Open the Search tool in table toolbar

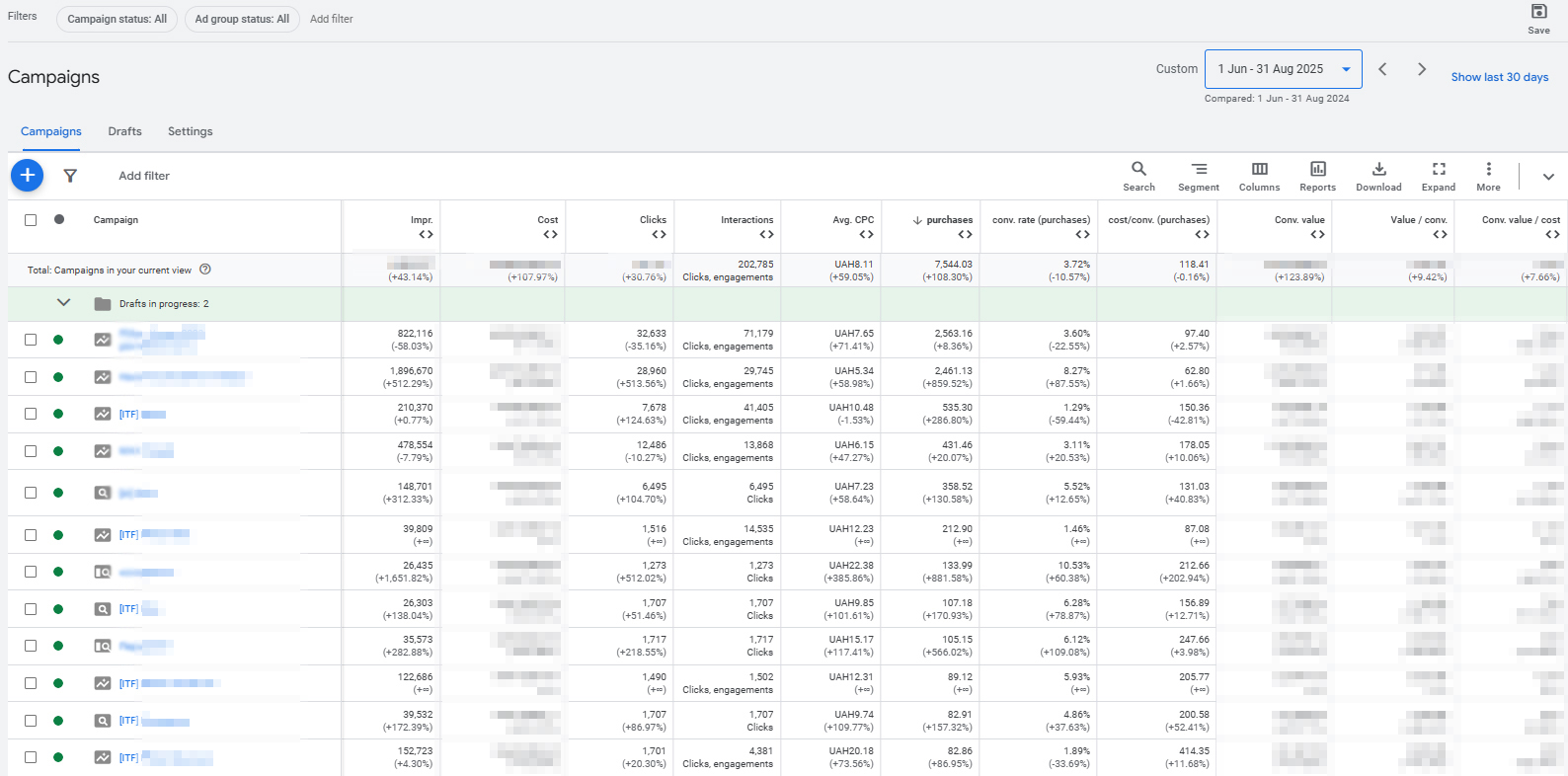click(x=1138, y=176)
